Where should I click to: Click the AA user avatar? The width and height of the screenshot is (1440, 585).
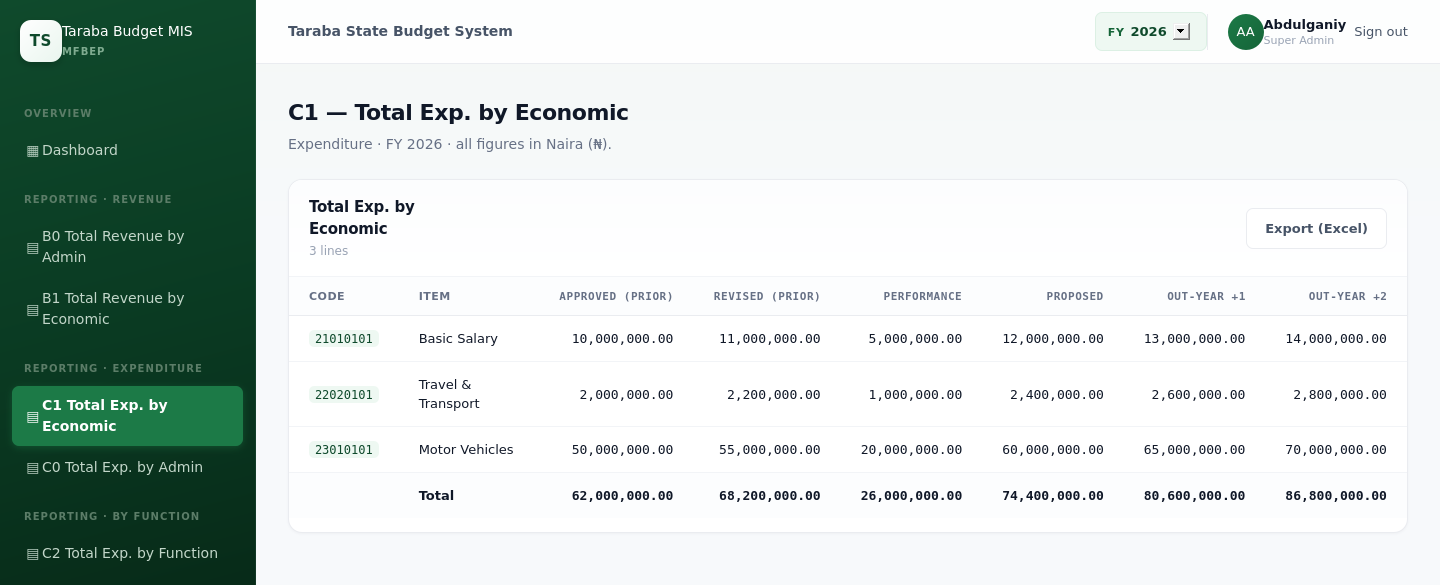coord(1246,32)
